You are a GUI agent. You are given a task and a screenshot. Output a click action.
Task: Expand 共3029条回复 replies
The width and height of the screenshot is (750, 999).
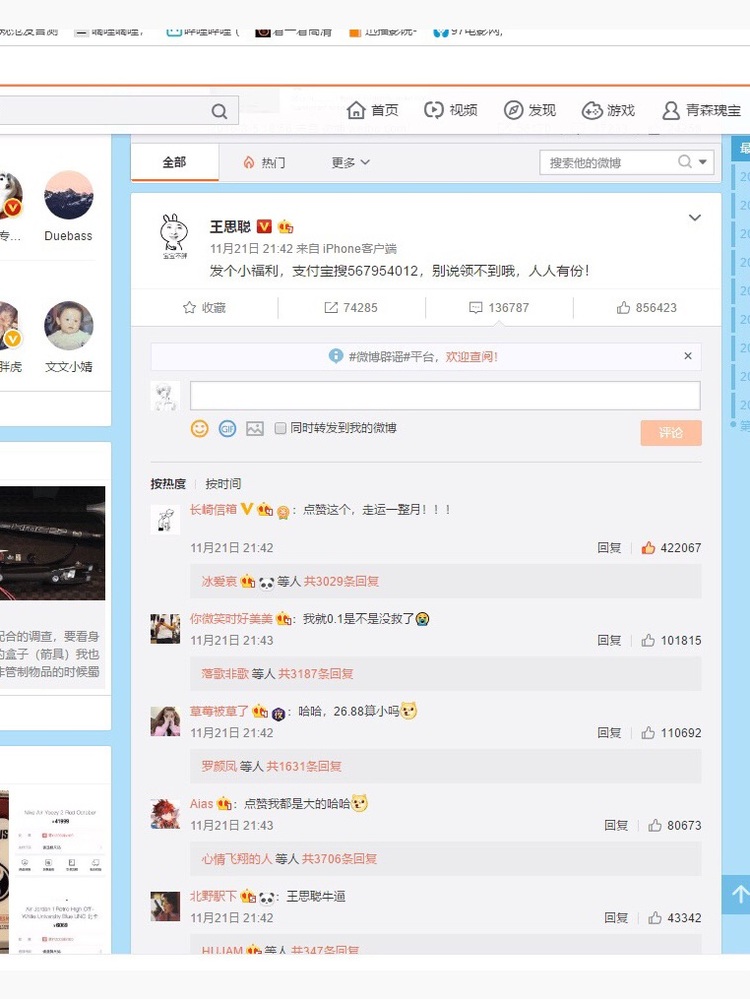click(x=341, y=581)
